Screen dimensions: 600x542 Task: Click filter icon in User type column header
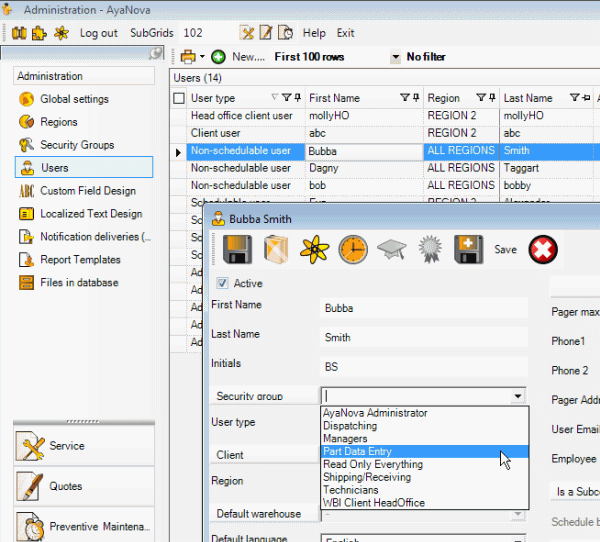coord(286,98)
